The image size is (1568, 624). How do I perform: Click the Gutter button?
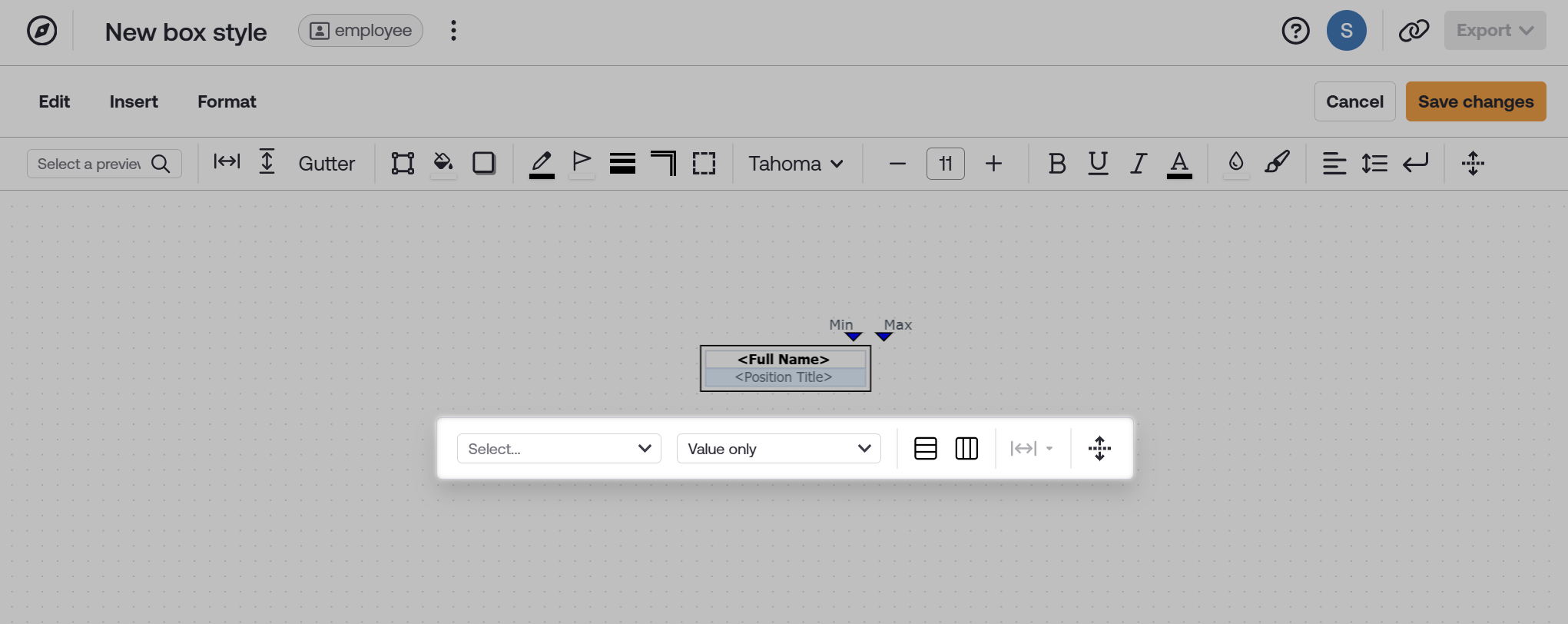327,164
